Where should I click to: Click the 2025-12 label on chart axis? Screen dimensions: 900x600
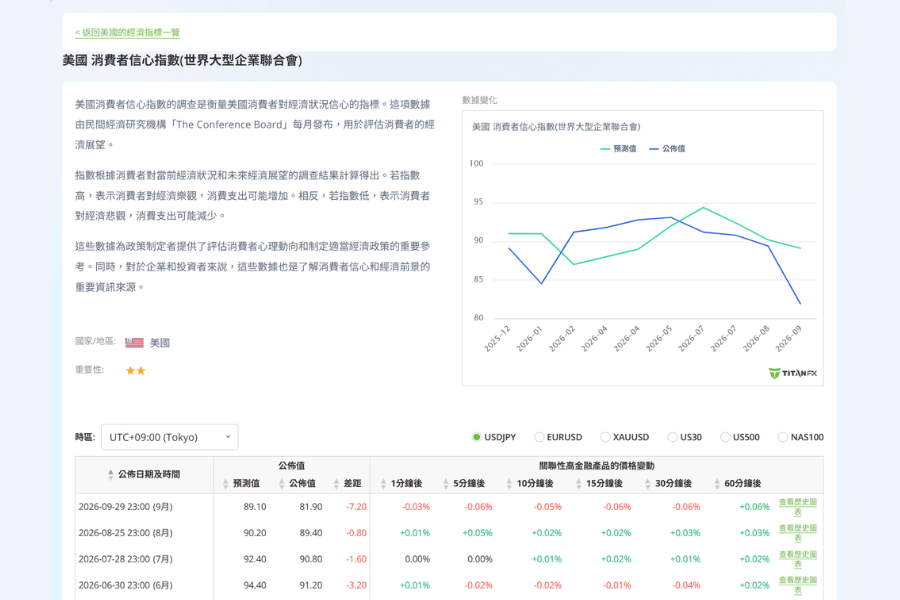pos(496,338)
